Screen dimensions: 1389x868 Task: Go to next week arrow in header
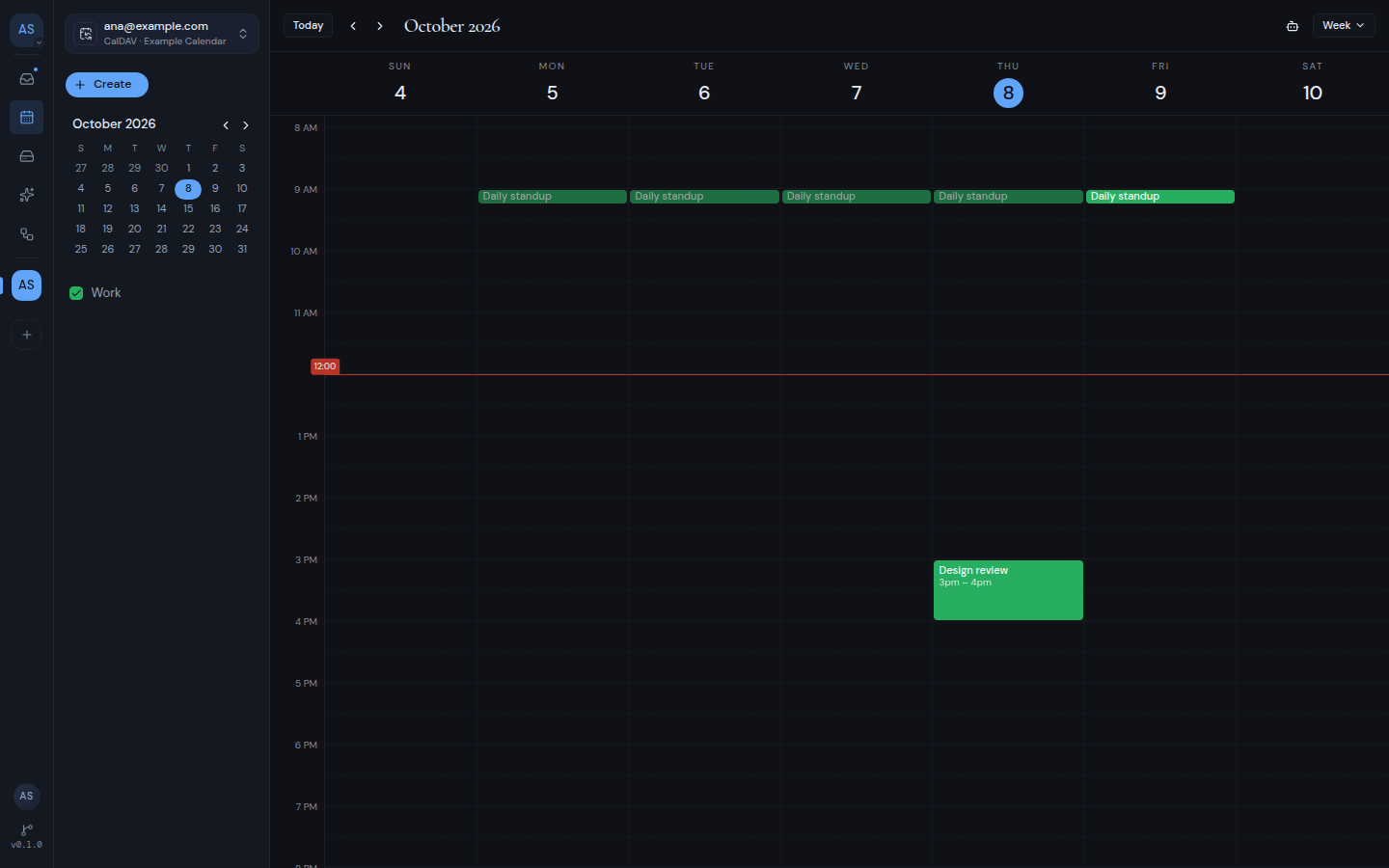[x=380, y=26]
